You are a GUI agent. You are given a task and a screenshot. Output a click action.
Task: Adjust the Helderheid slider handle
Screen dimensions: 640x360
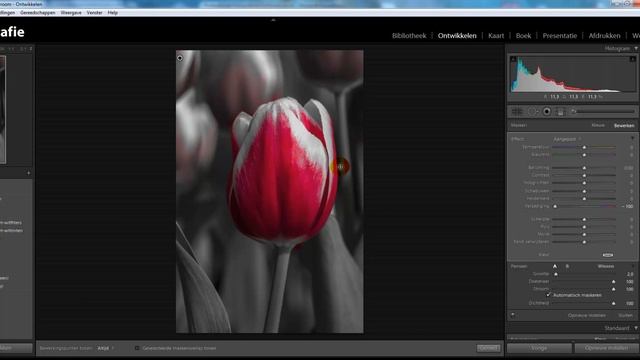(584, 199)
